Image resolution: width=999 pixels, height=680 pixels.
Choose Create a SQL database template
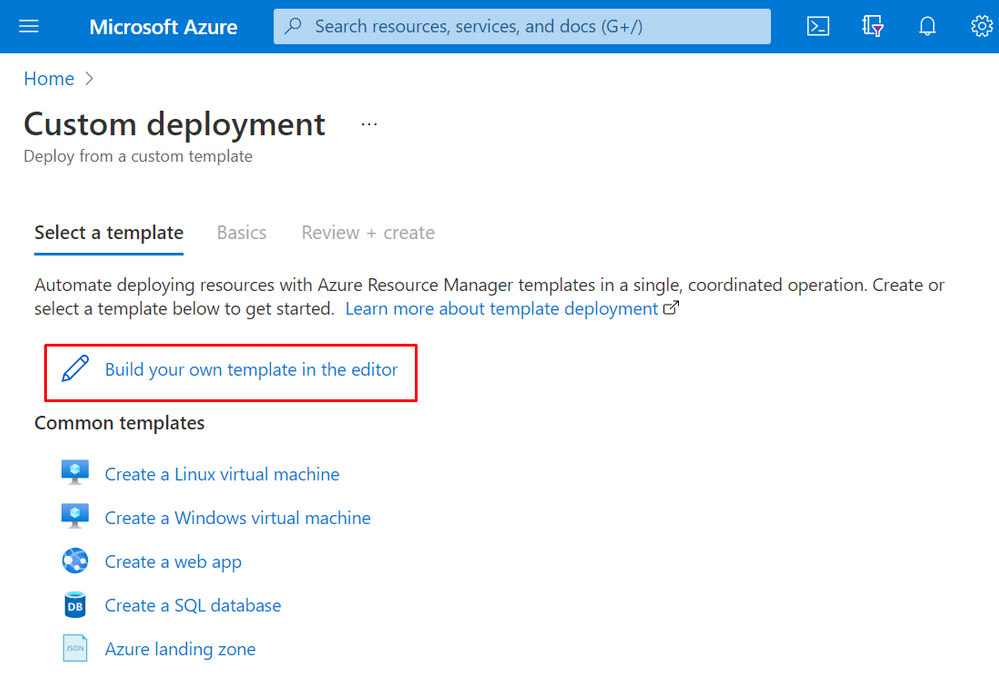[x=193, y=605]
